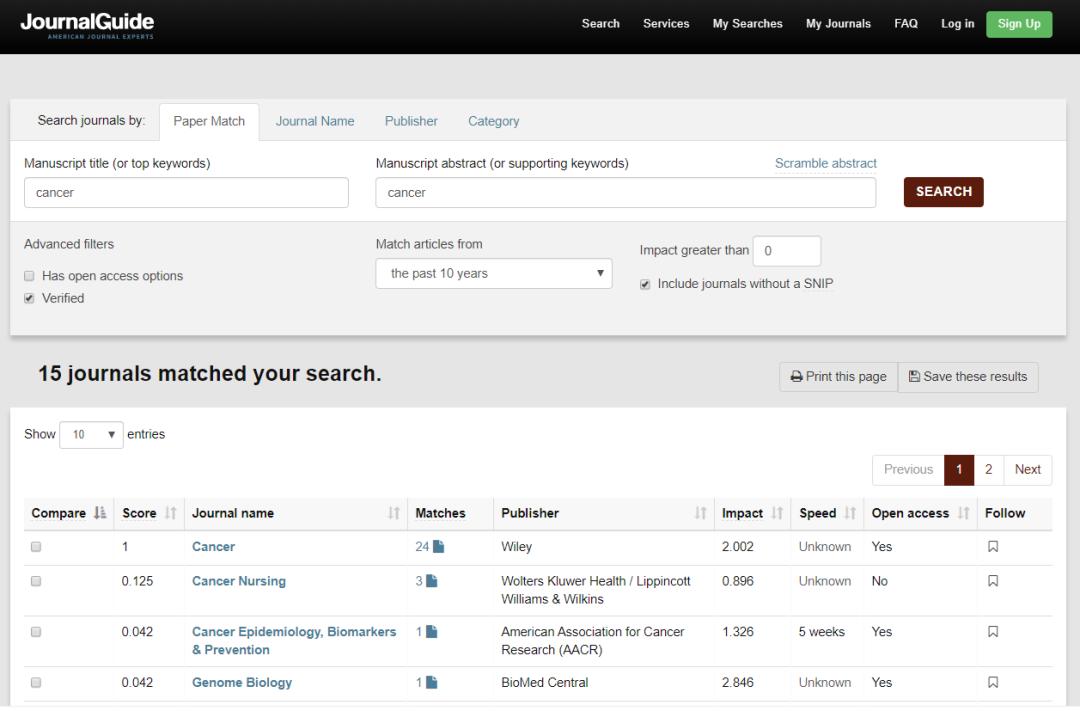1080x711 pixels.
Task: Tick compare checkbox for Cancer Nursing
Action: click(x=36, y=581)
